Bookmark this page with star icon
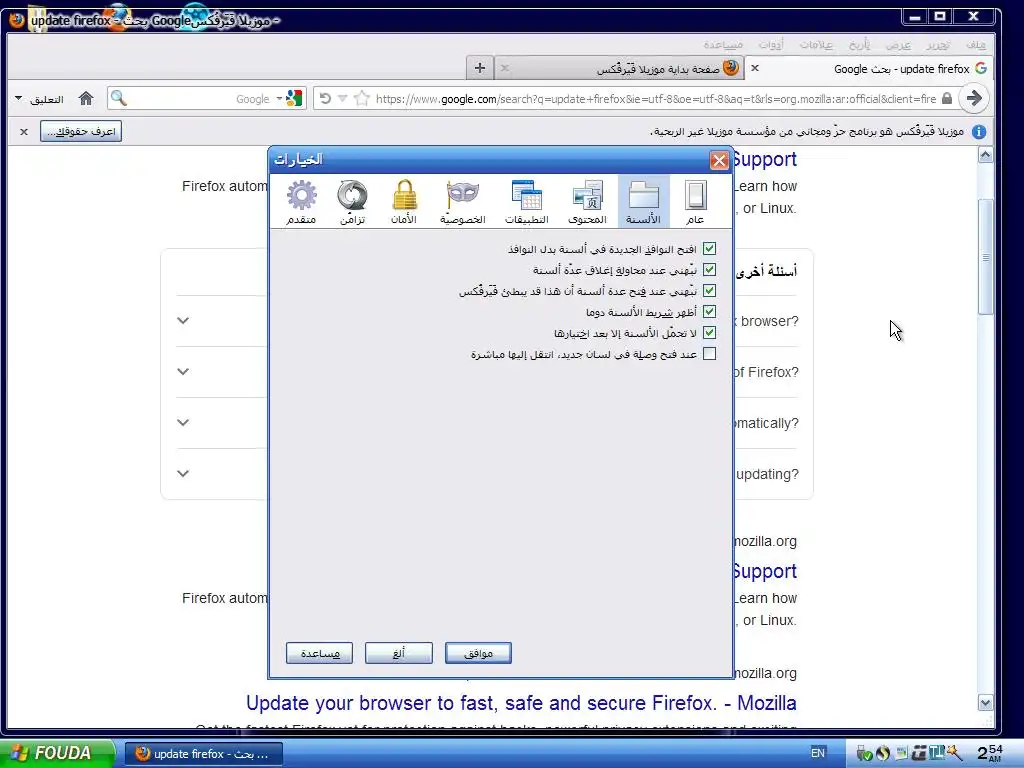1024x768 pixels. (361, 99)
